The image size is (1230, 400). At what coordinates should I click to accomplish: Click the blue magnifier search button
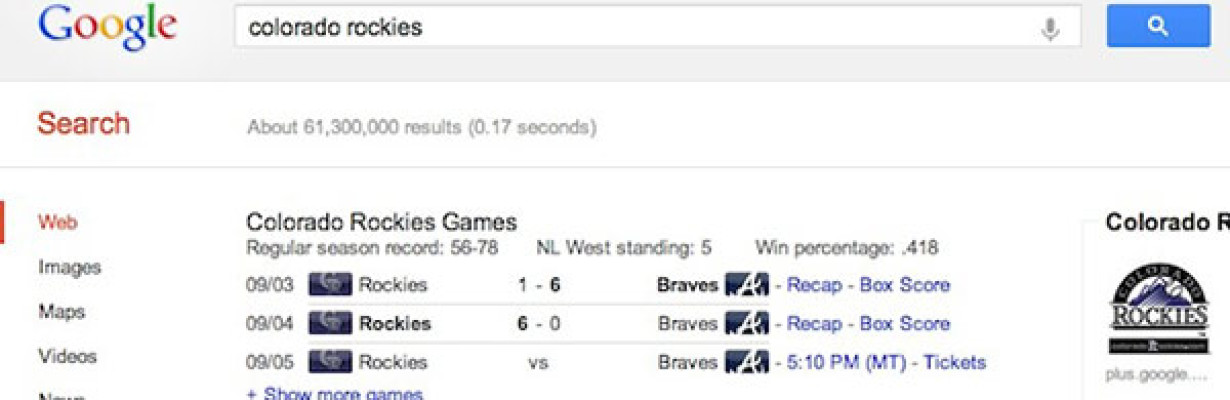(x=1158, y=27)
